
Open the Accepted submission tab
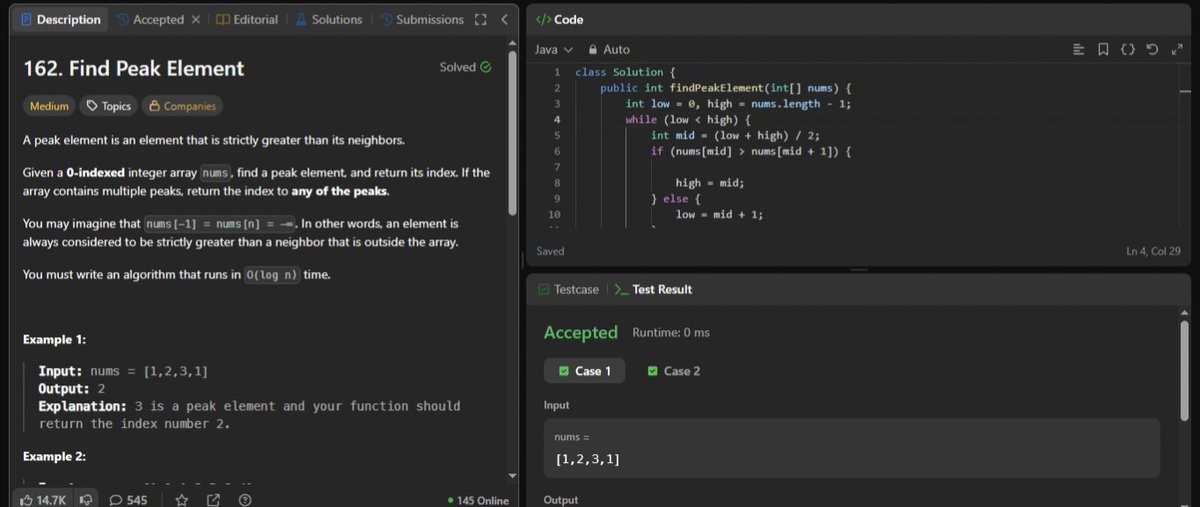click(150, 20)
